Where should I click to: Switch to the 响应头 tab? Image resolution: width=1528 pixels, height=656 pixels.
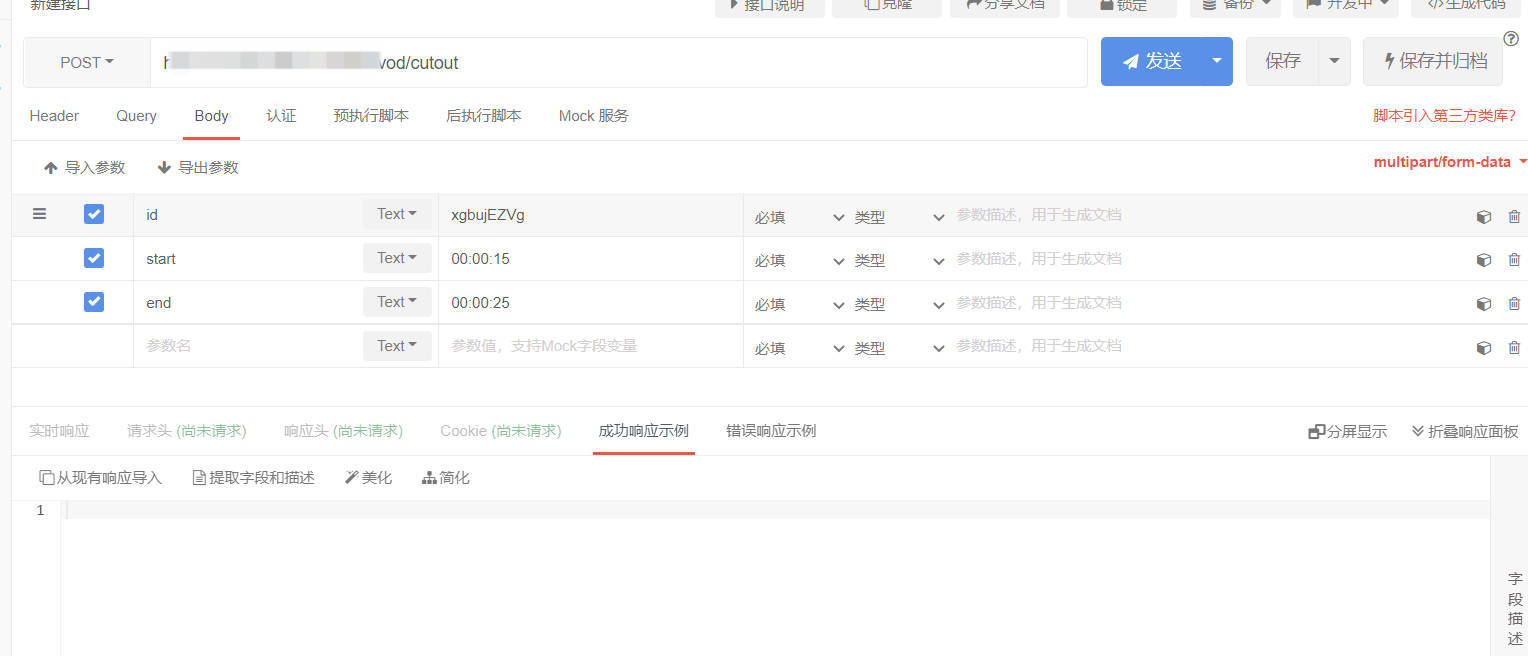coord(343,431)
